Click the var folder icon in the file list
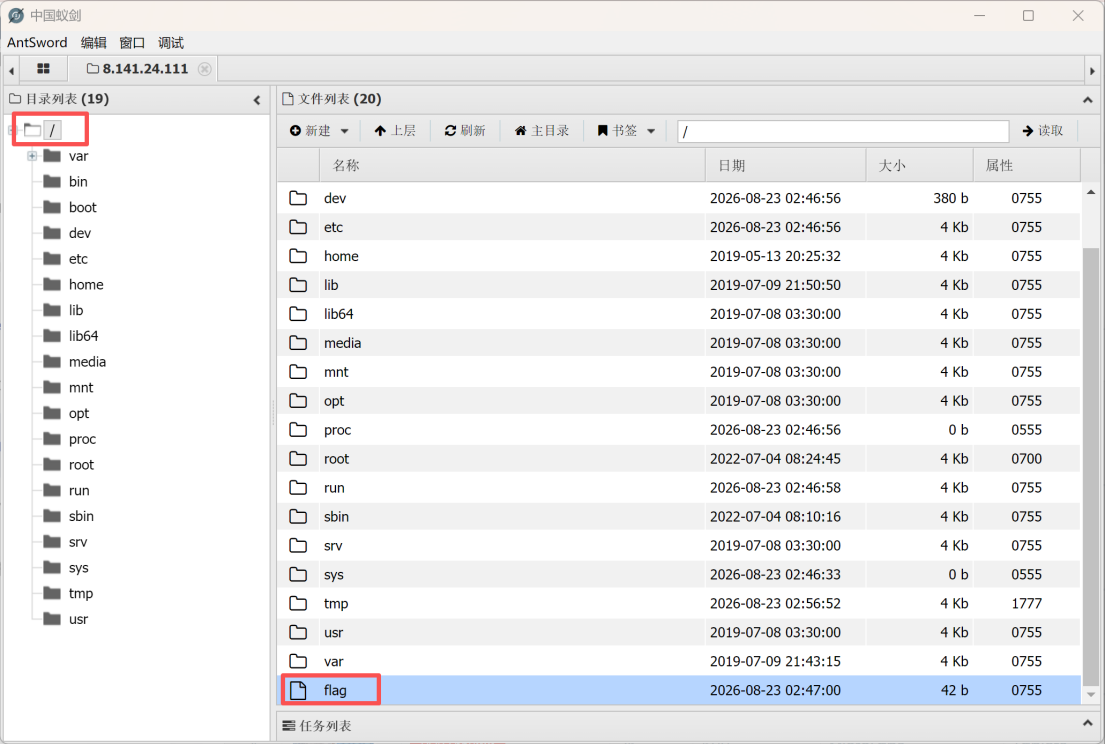The width and height of the screenshot is (1106, 744). (298, 661)
